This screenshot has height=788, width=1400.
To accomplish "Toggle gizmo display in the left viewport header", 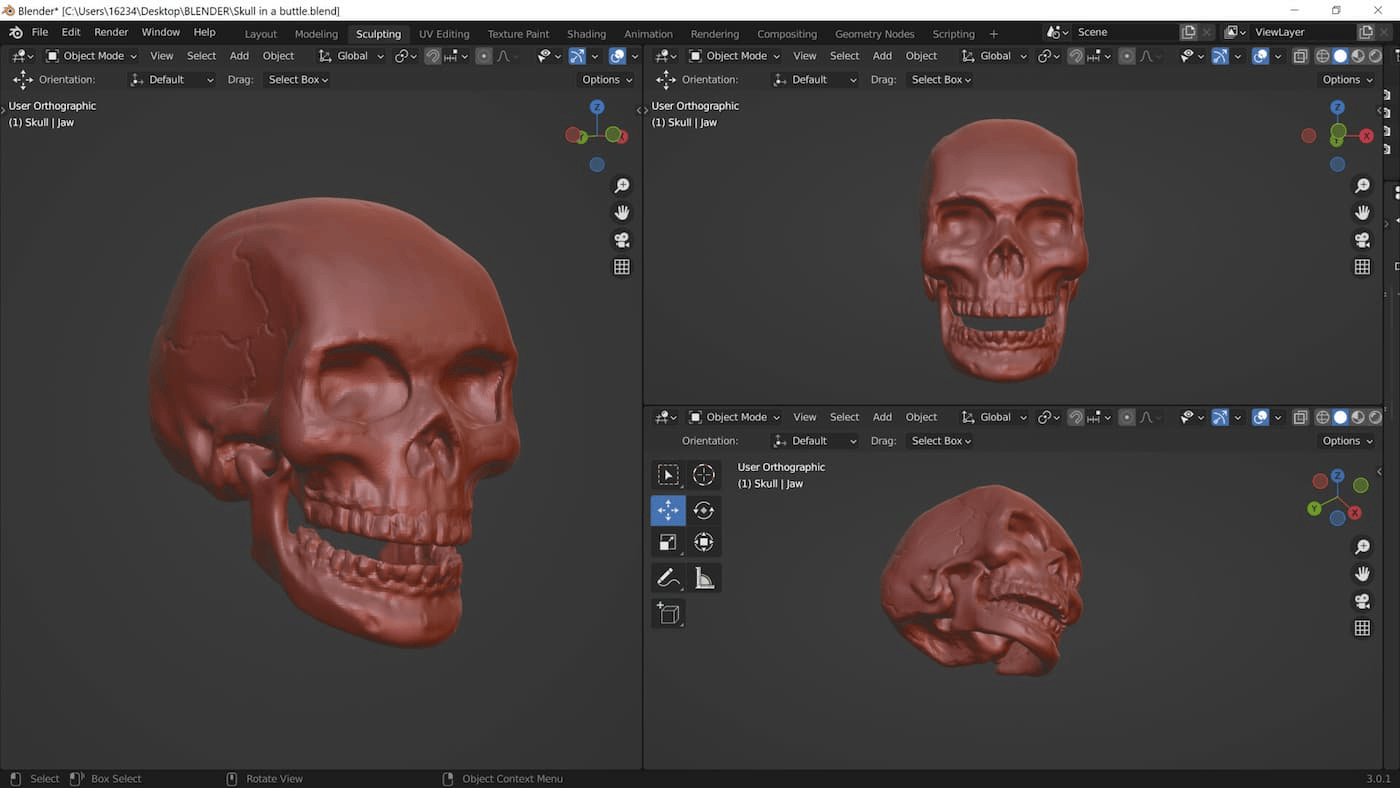I will click(x=577, y=56).
